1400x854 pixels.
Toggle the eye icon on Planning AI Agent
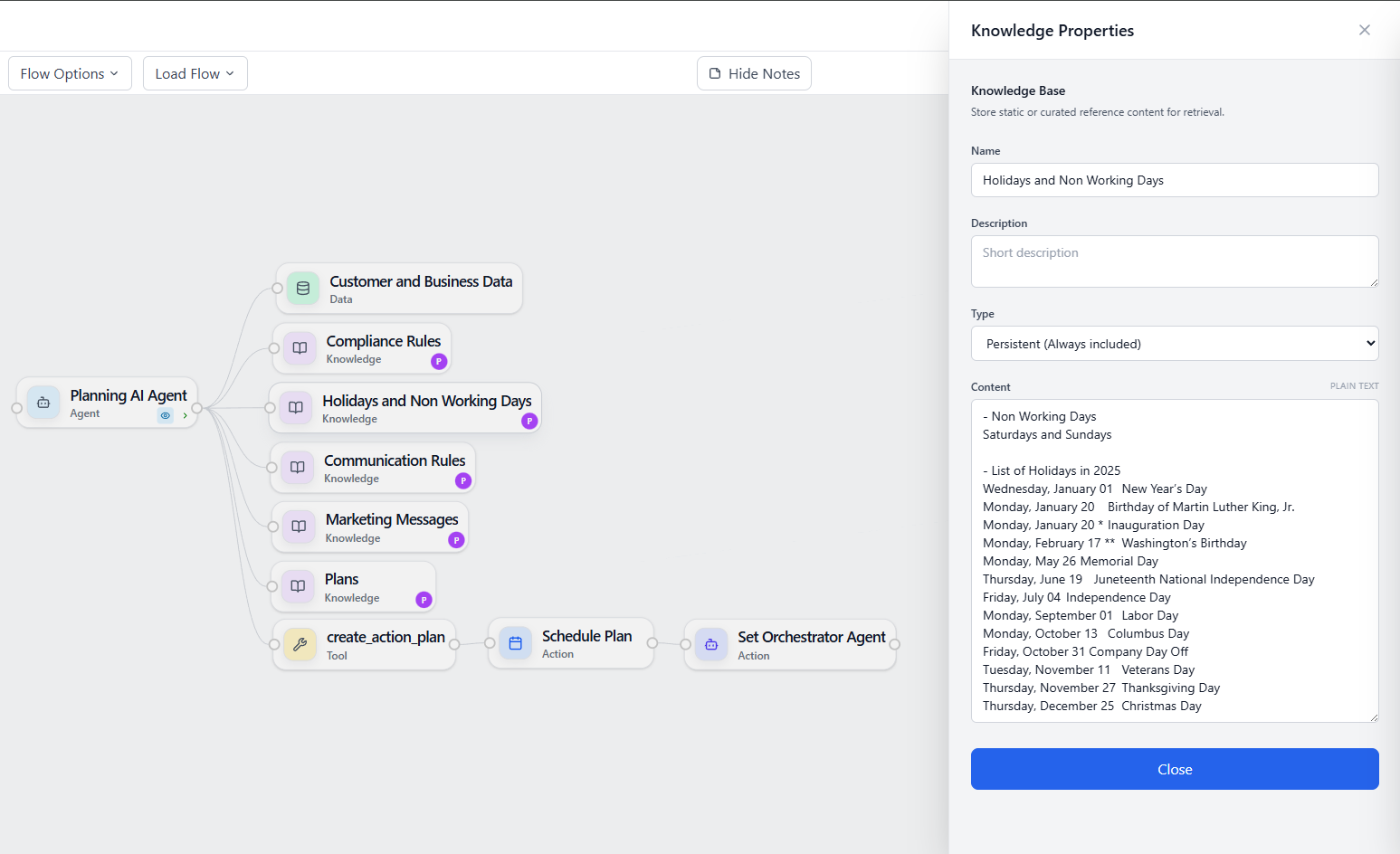coord(166,415)
